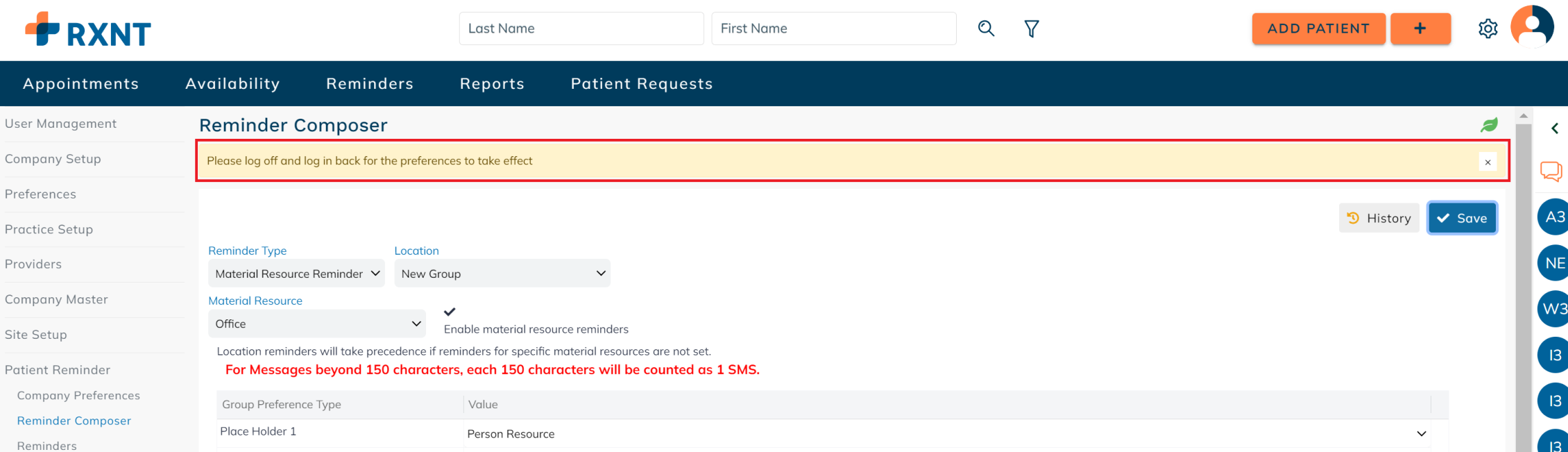Expand the Location dropdown
The height and width of the screenshot is (452, 1568).
pos(502,274)
